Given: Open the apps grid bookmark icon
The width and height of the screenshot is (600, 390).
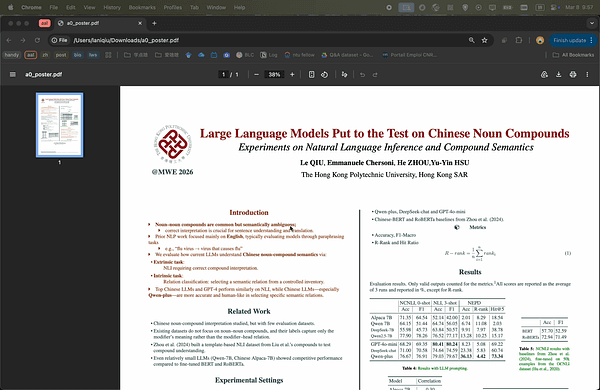Looking at the screenshot, I should pos(108,55).
